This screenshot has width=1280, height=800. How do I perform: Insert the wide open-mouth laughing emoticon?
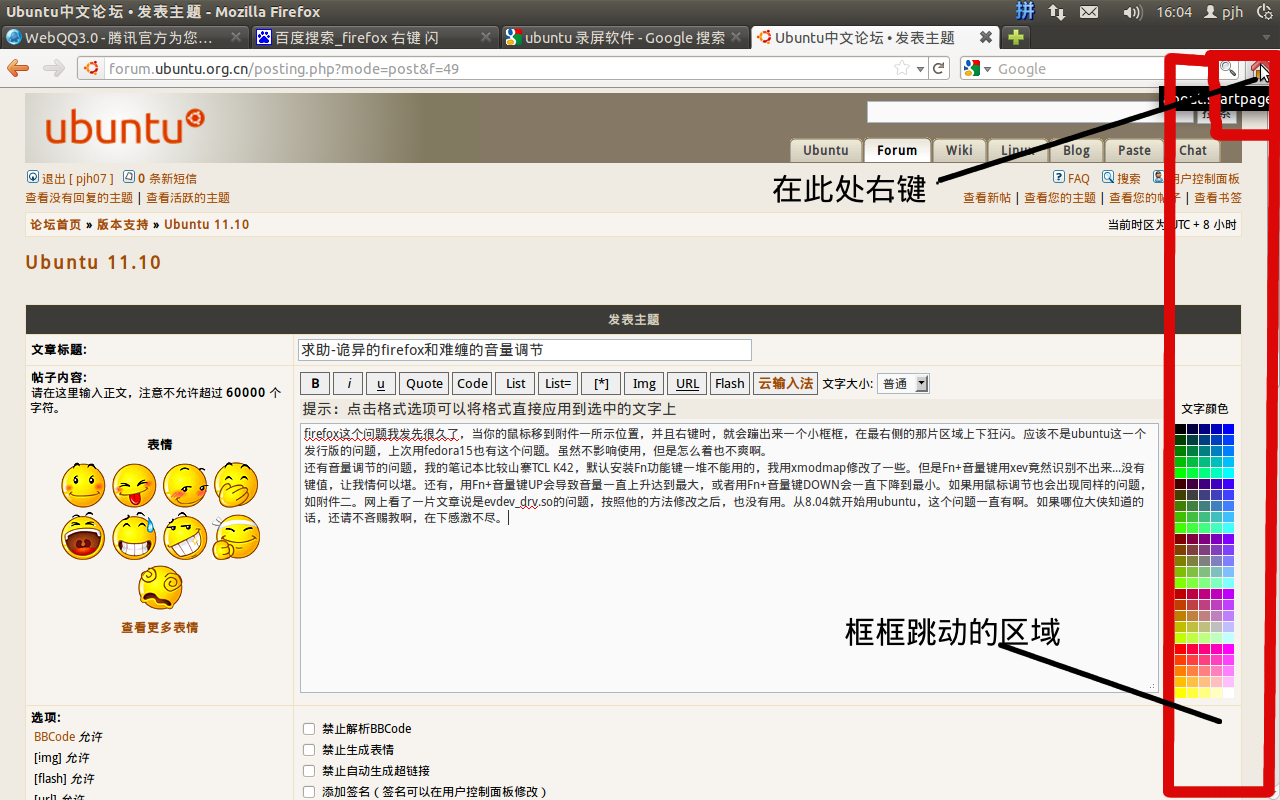[82, 537]
